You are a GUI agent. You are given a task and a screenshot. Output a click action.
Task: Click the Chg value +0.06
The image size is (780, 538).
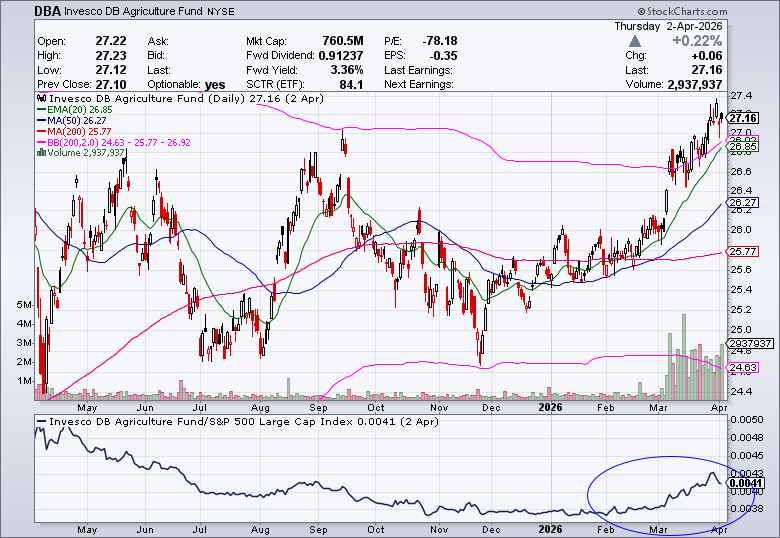706,55
